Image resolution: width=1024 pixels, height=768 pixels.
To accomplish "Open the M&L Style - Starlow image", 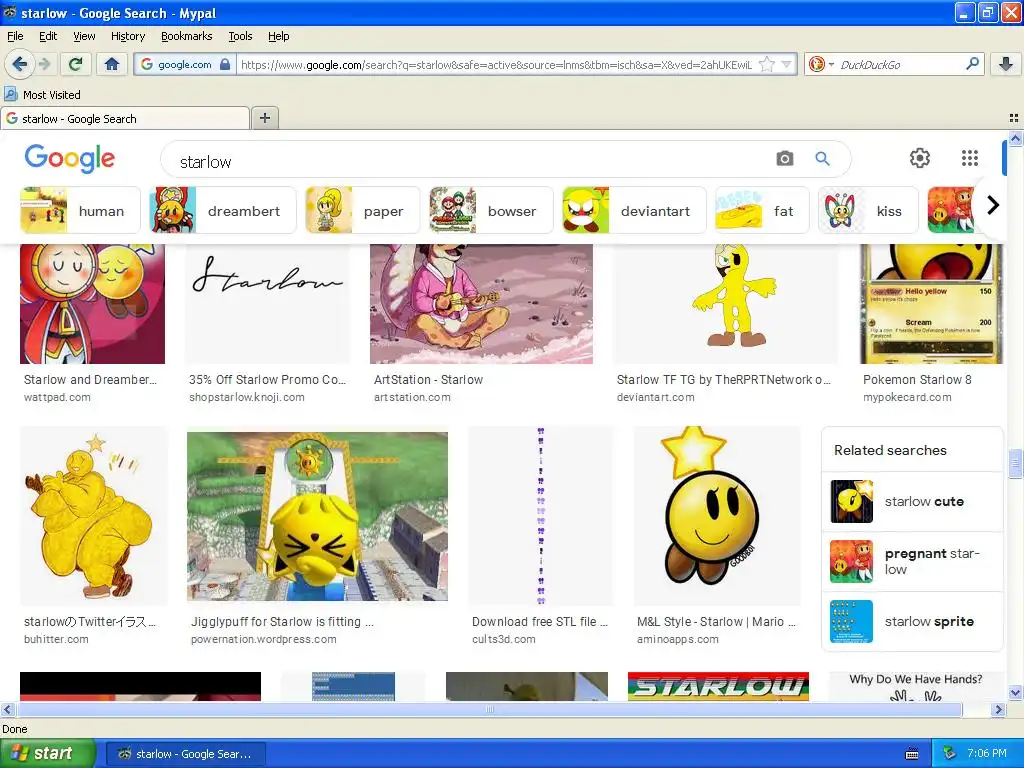I will [717, 516].
